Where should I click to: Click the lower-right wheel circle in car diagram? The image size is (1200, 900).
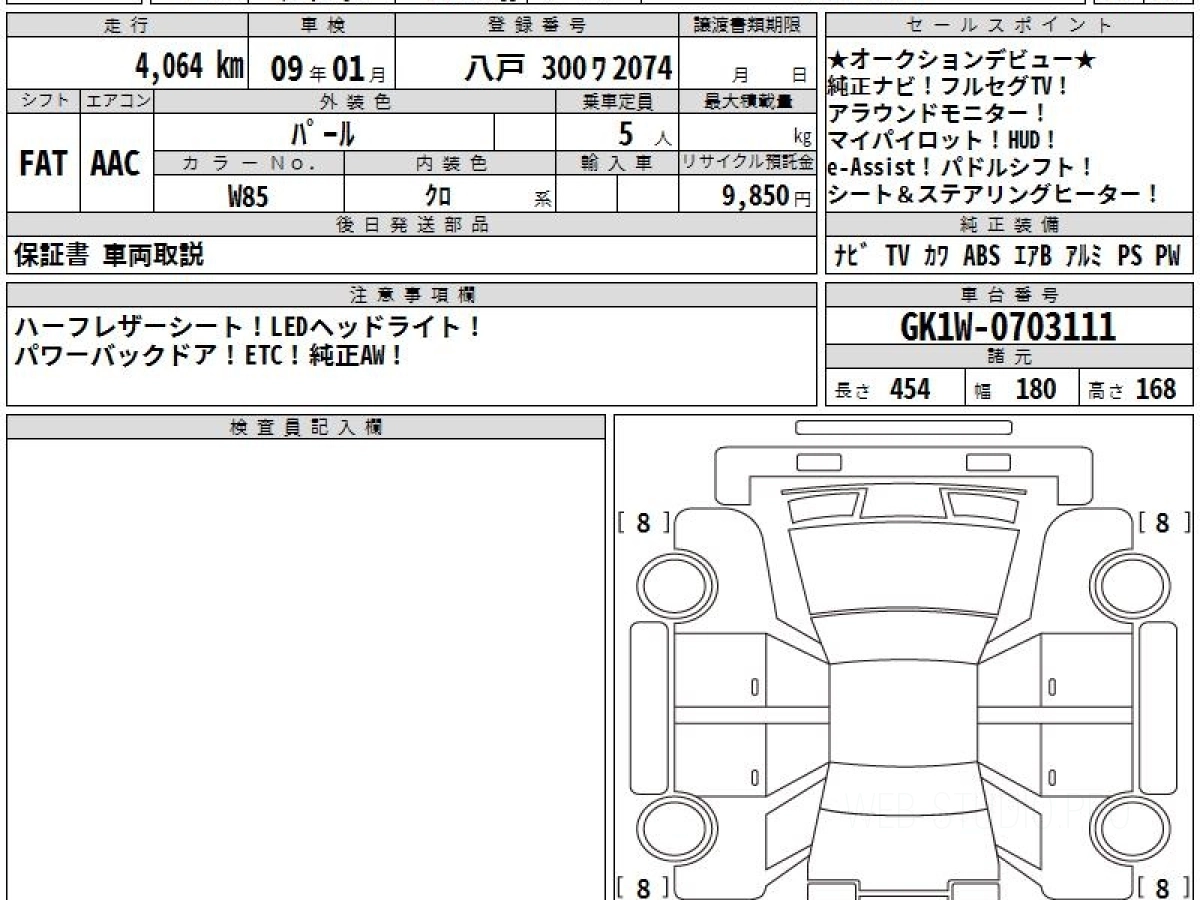(1122, 830)
